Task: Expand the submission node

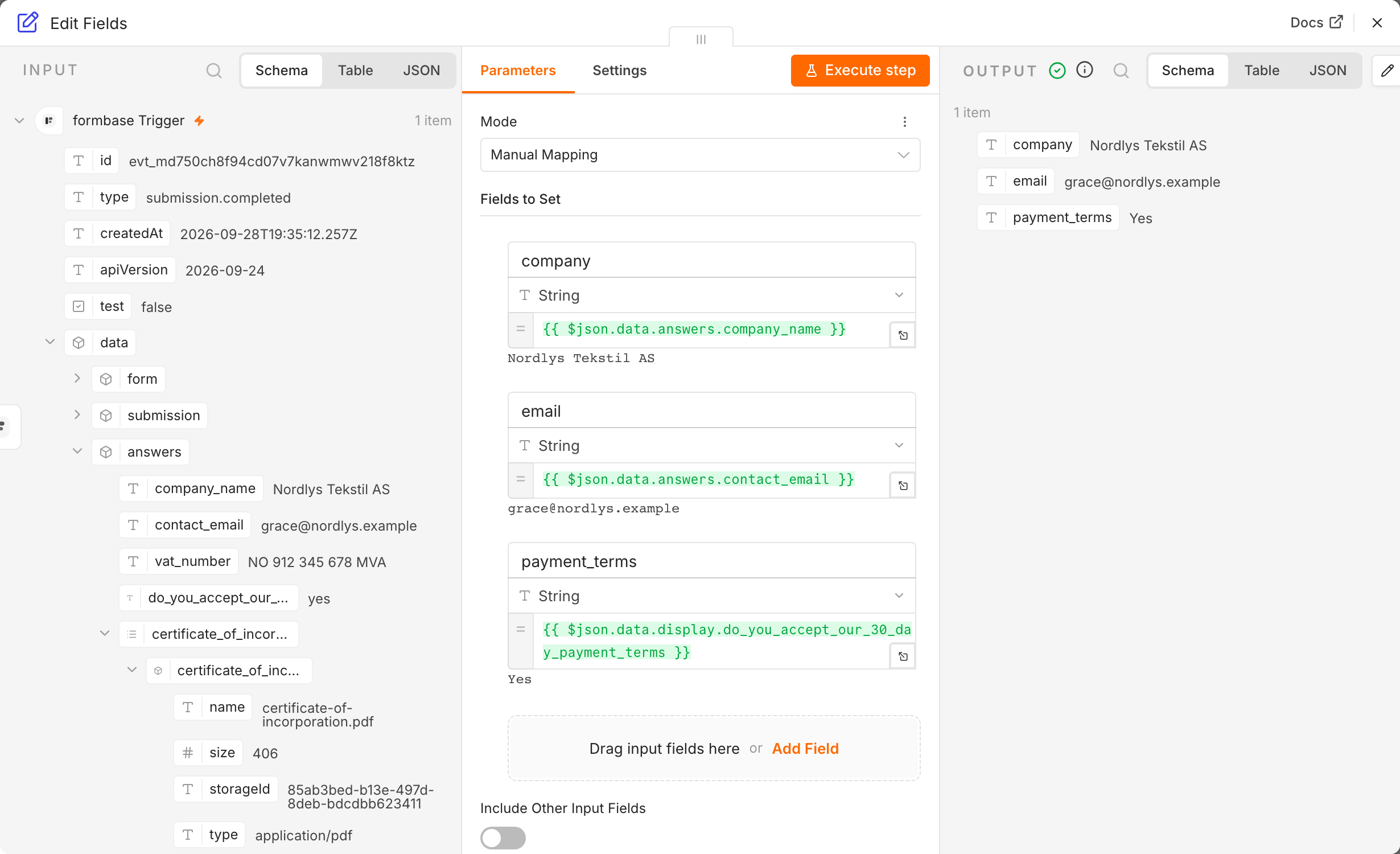Action: pos(77,415)
